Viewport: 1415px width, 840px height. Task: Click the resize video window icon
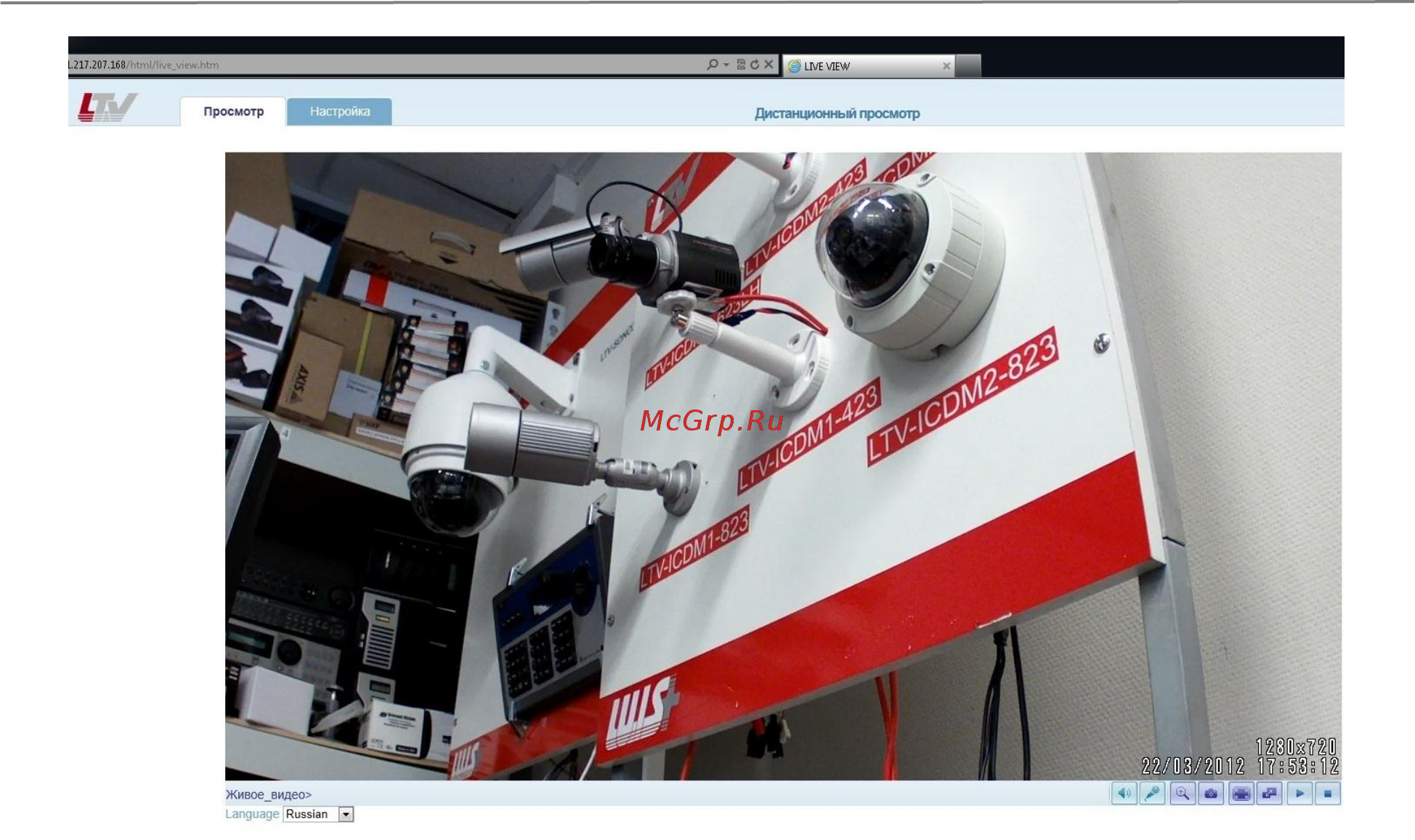tap(1270, 794)
